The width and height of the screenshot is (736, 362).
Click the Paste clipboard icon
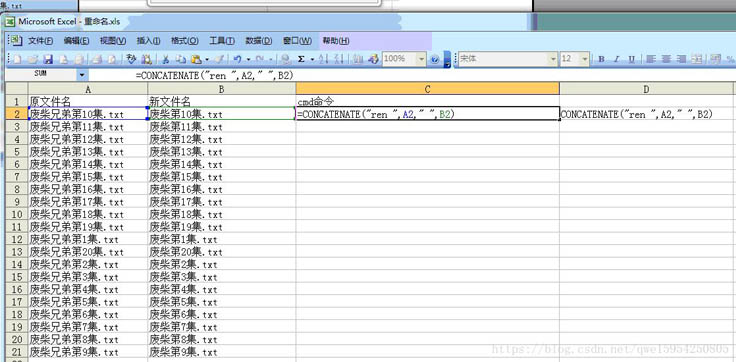[196, 59]
